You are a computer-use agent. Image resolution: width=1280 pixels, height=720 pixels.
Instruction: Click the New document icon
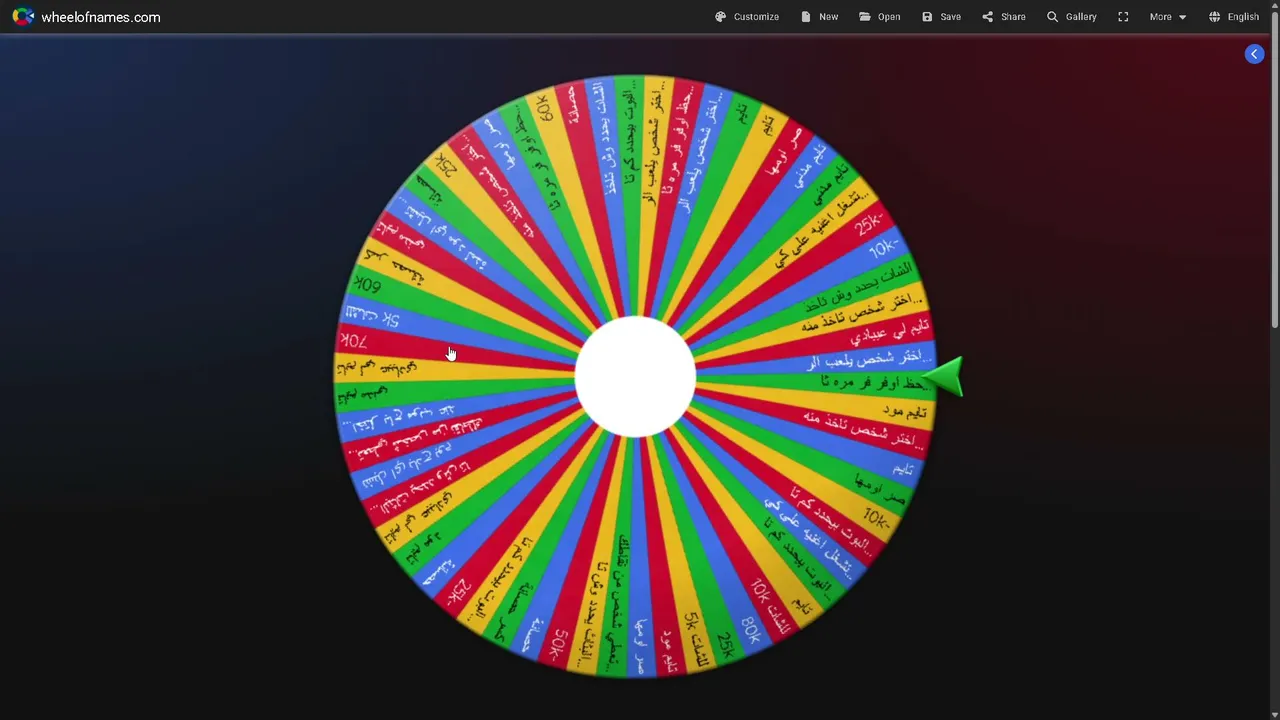tap(806, 17)
